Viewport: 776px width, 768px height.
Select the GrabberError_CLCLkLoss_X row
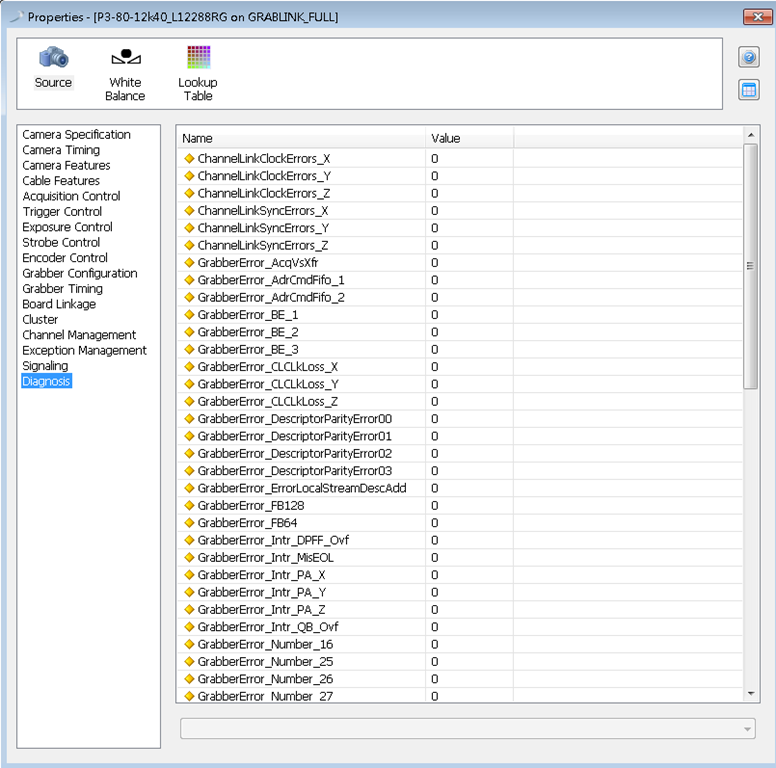click(460, 367)
